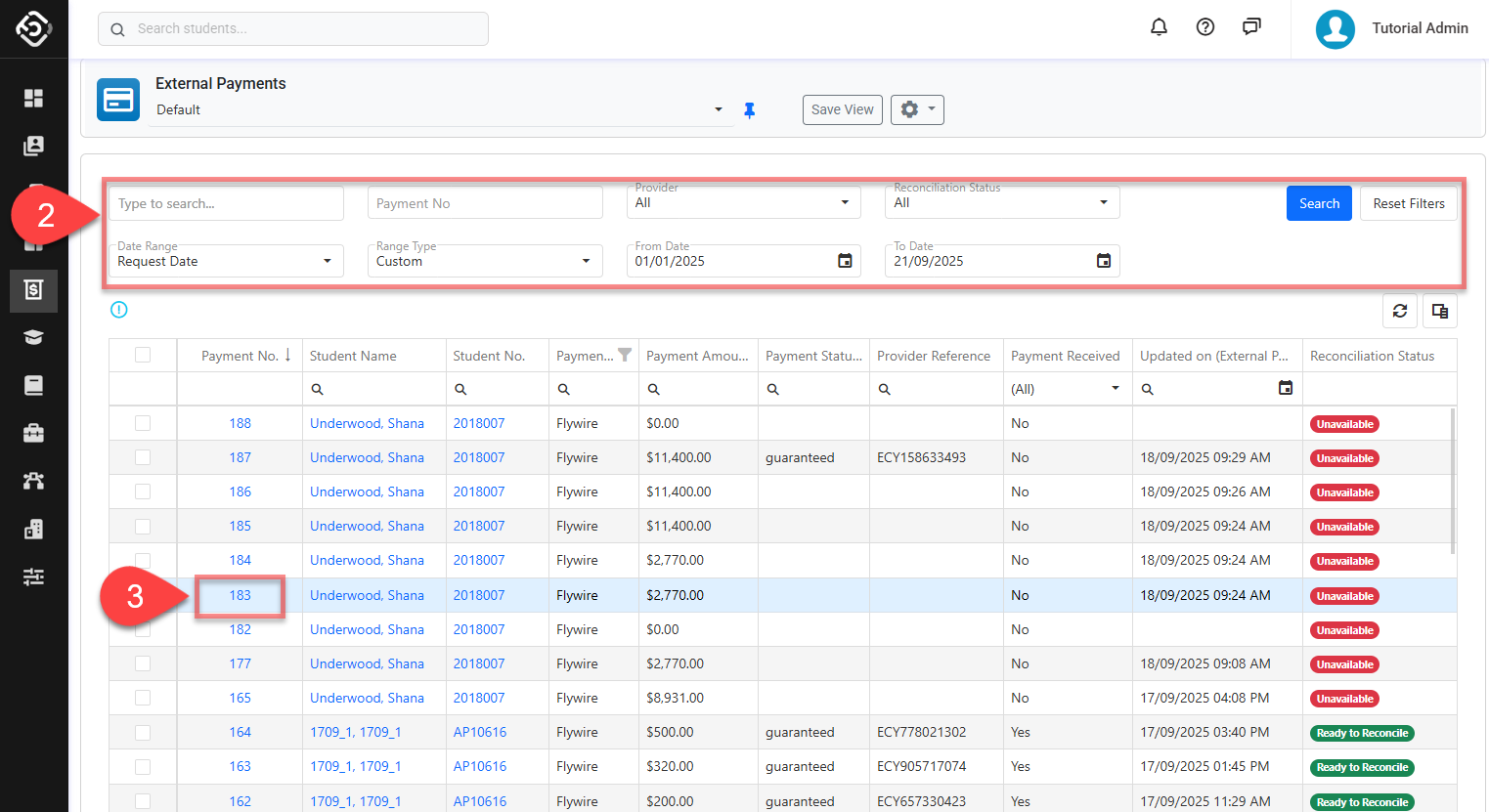This screenshot has height=812, width=1489.
Task: Check the row for payment 188
Action: (143, 423)
